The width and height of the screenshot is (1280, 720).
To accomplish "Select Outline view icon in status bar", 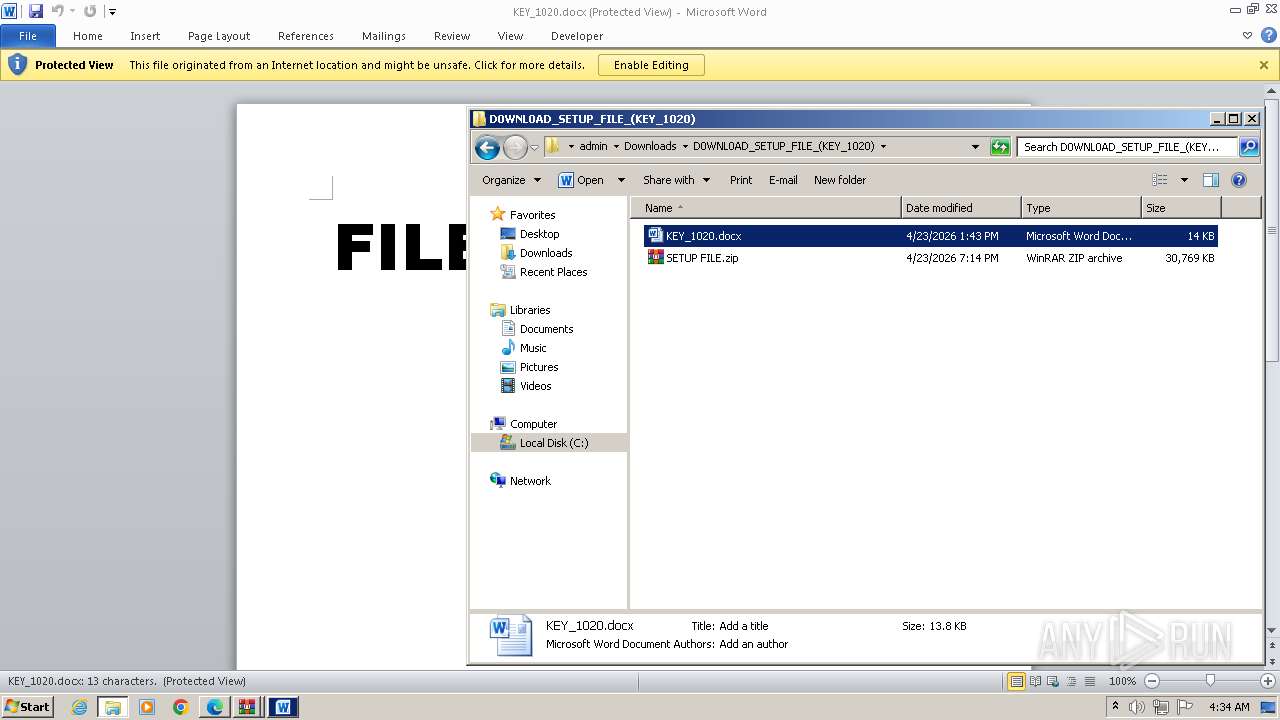I will tap(1070, 681).
